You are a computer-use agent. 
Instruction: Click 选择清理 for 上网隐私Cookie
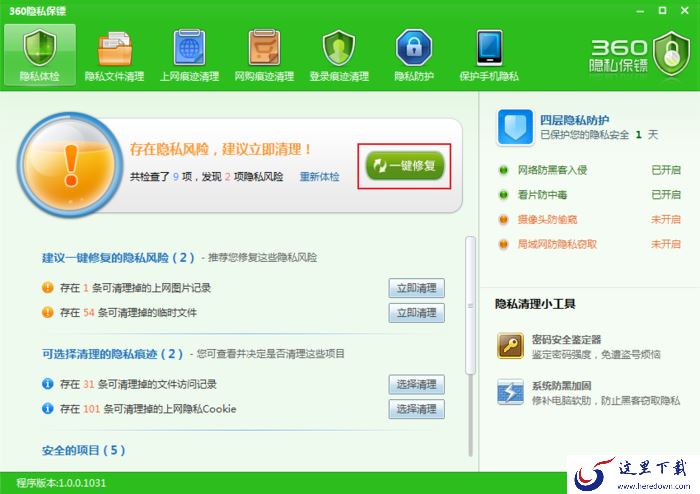[417, 409]
